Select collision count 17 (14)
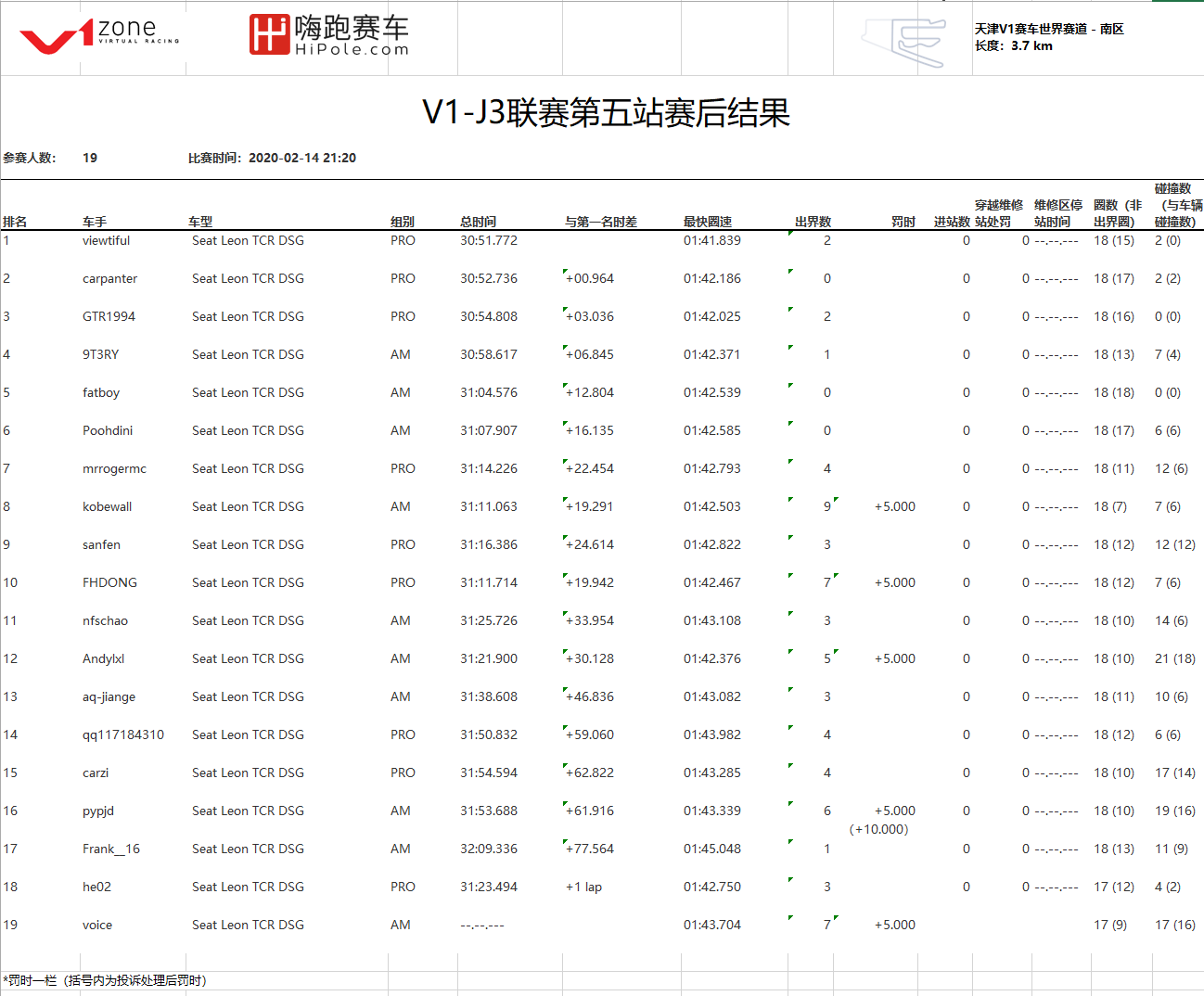1204x996 pixels. (x=1175, y=773)
